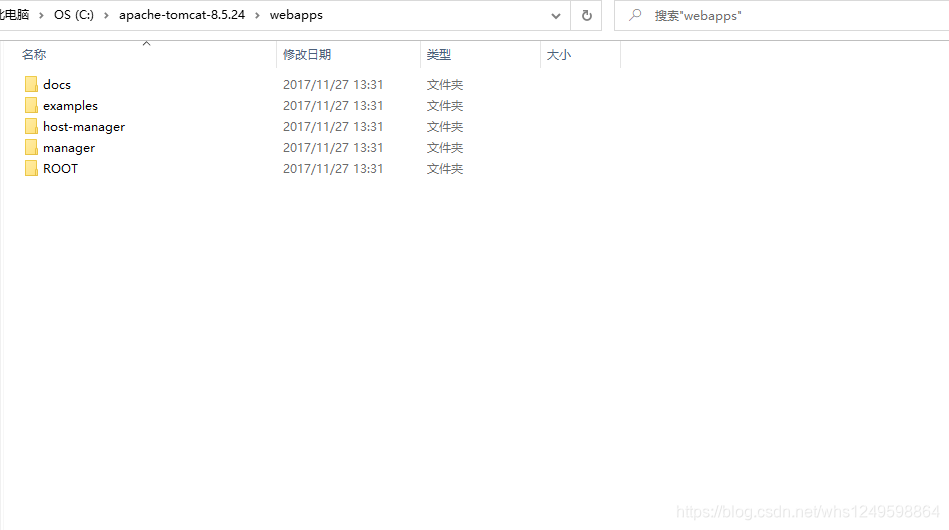Click the search magnifier icon

(x=635, y=15)
